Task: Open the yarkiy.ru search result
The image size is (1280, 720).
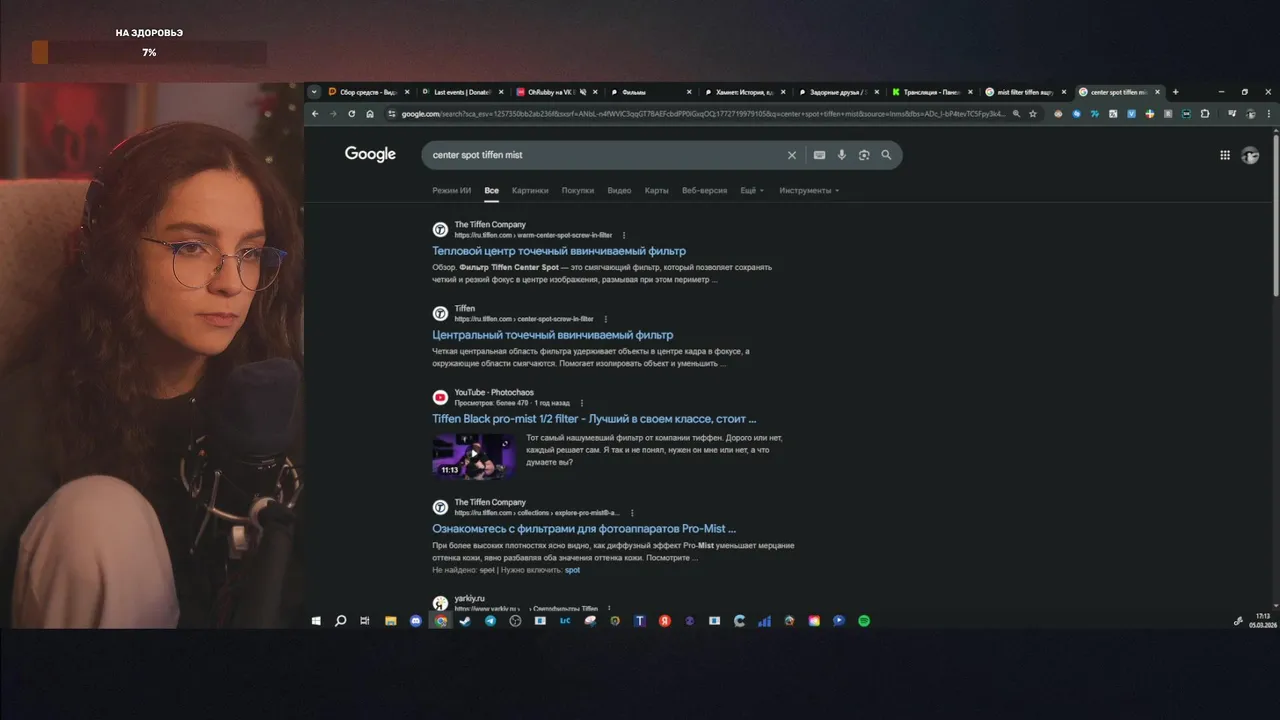Action: [x=469, y=598]
